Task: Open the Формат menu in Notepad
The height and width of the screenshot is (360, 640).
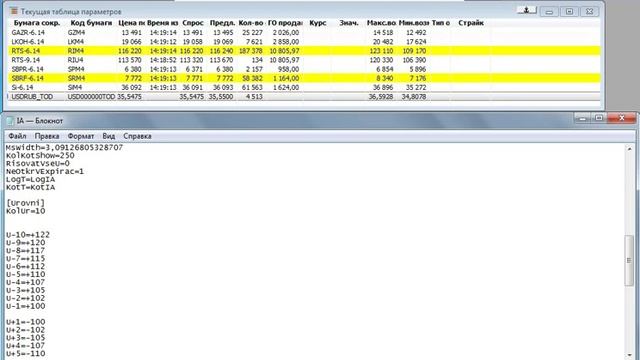Action: (81, 136)
